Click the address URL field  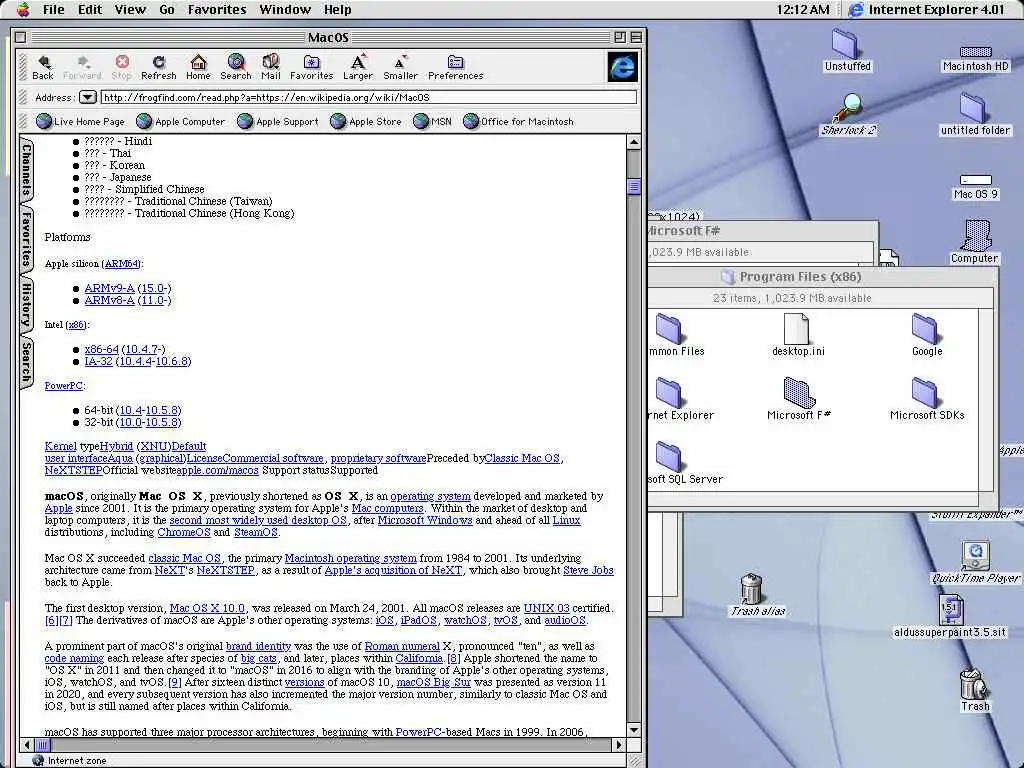(369, 97)
